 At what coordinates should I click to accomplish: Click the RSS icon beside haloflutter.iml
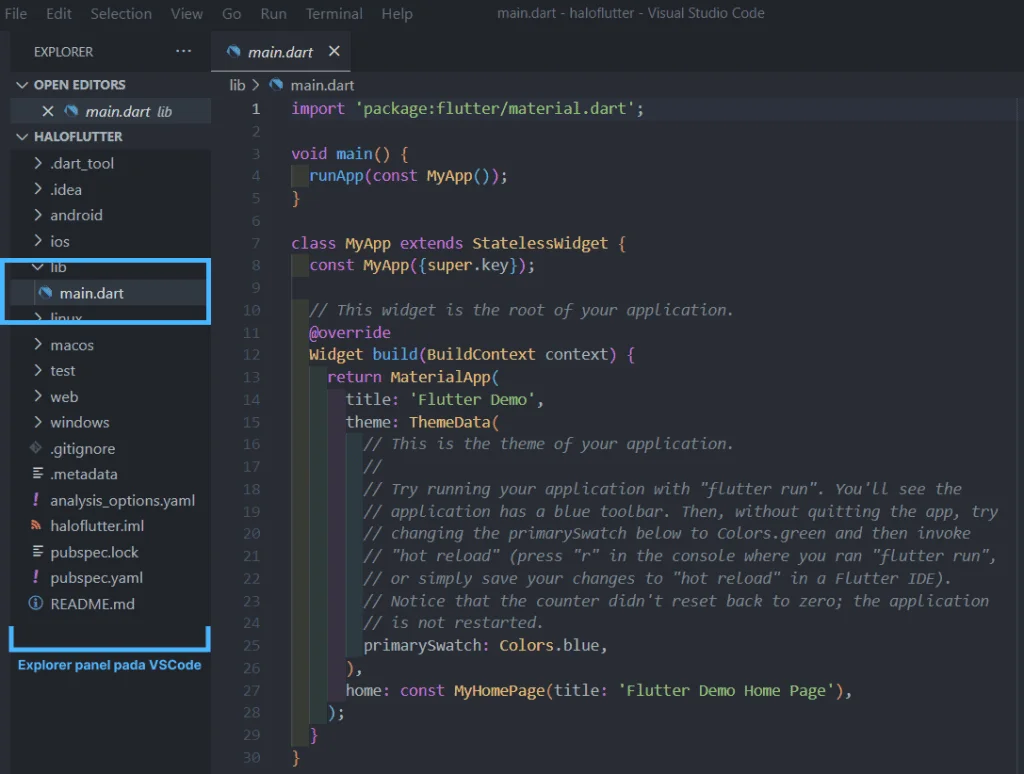tap(36, 525)
